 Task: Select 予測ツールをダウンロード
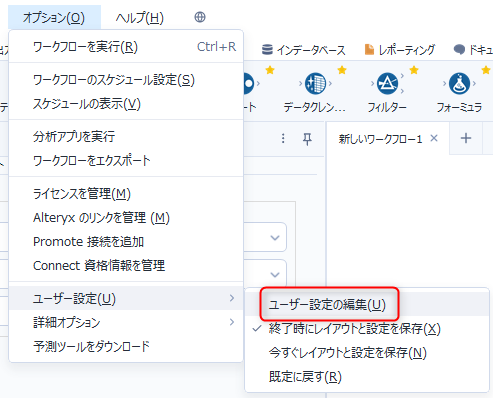pyautogui.click(x=126, y=346)
